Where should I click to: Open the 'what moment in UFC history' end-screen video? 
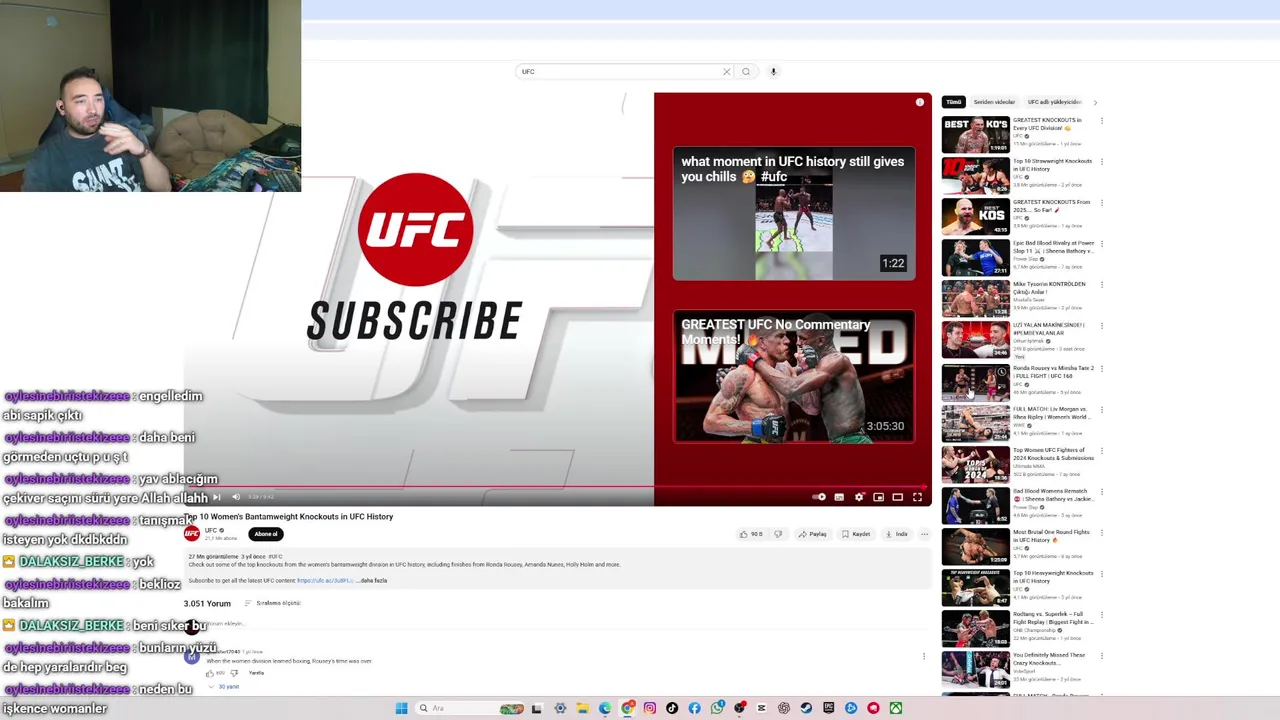point(794,214)
